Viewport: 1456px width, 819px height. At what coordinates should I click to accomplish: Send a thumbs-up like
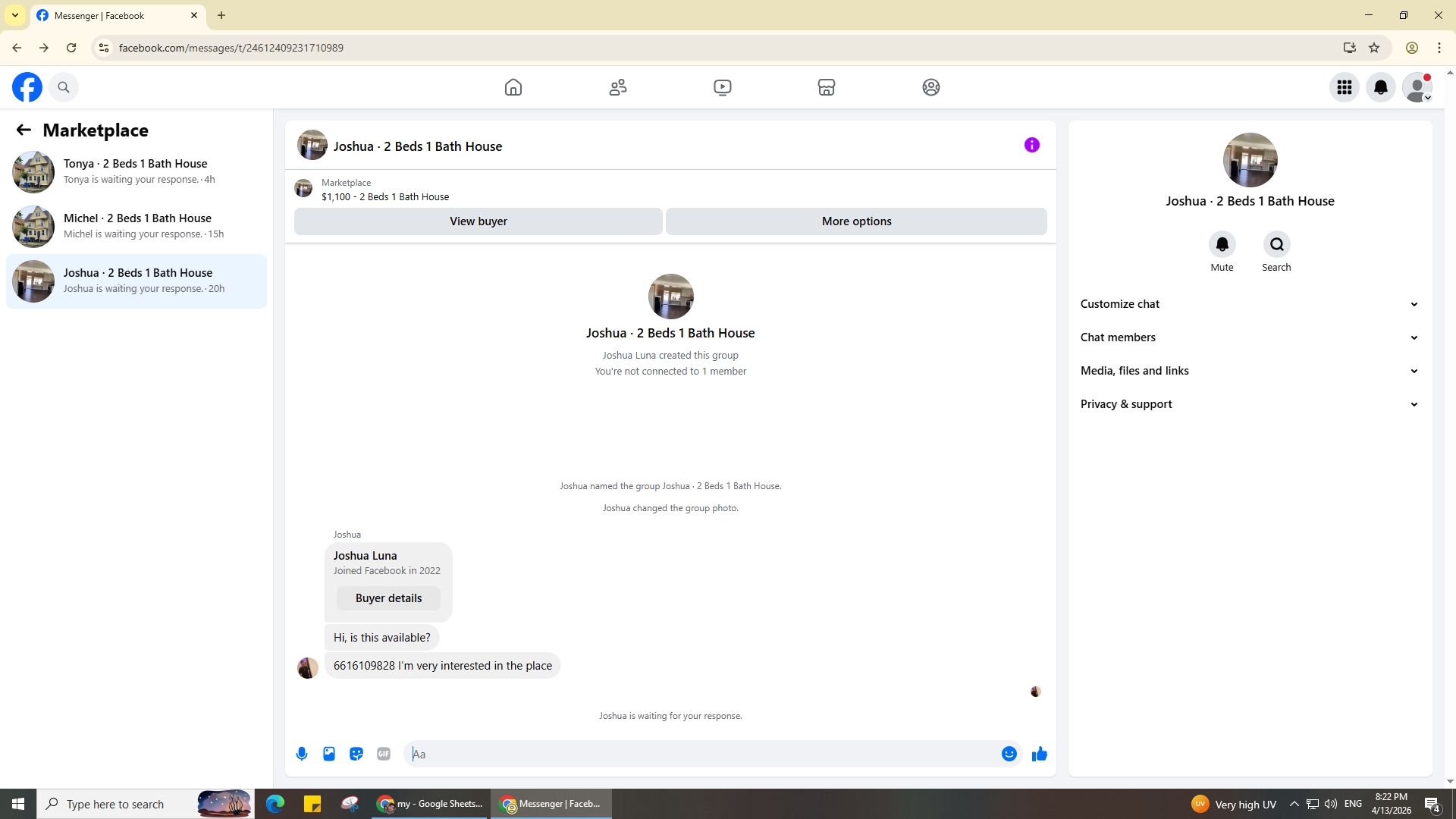tap(1040, 754)
